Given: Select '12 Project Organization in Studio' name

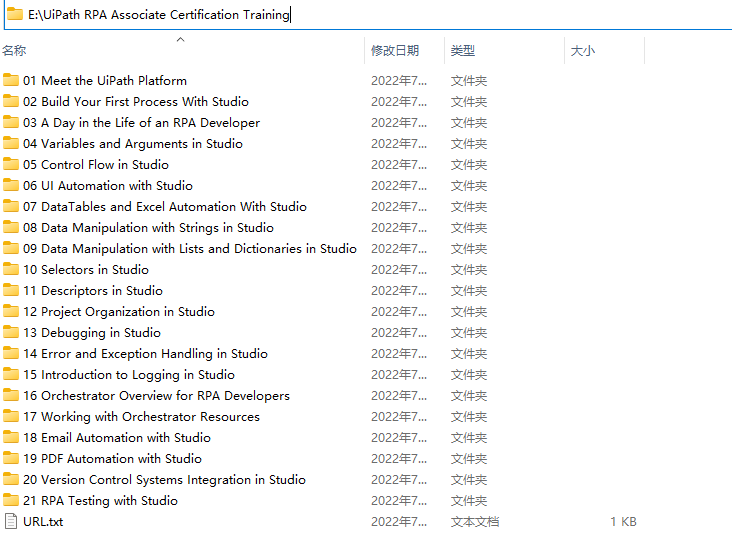Looking at the screenshot, I should [119, 311].
